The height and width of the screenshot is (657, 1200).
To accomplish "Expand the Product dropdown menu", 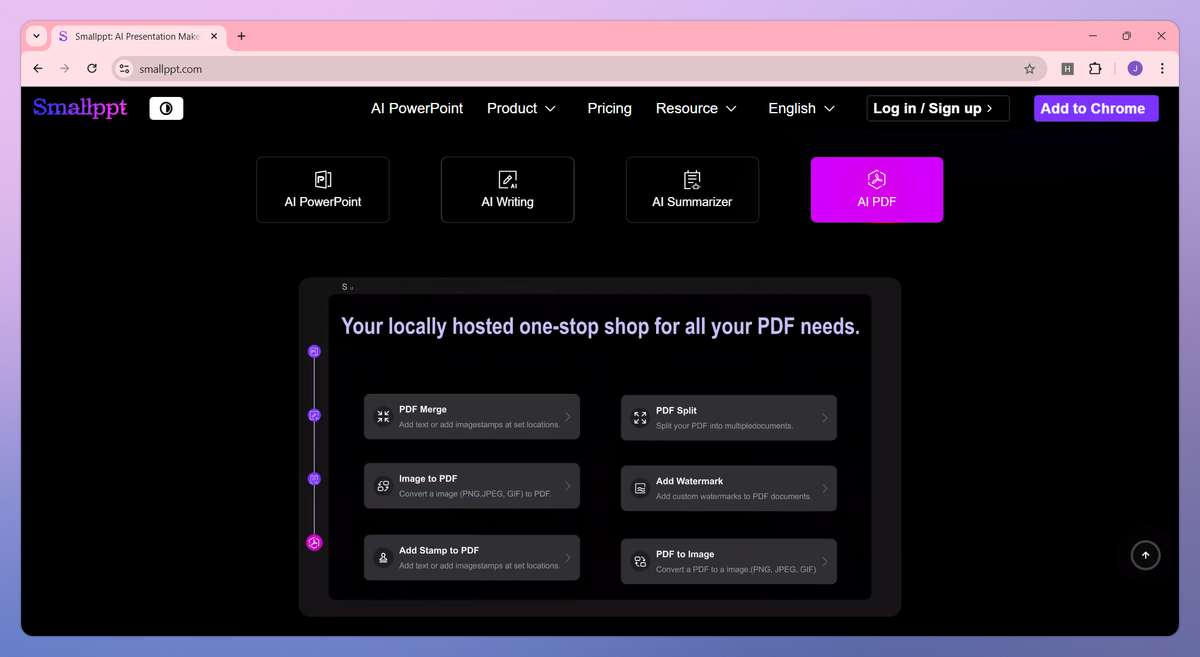I will pos(521,108).
